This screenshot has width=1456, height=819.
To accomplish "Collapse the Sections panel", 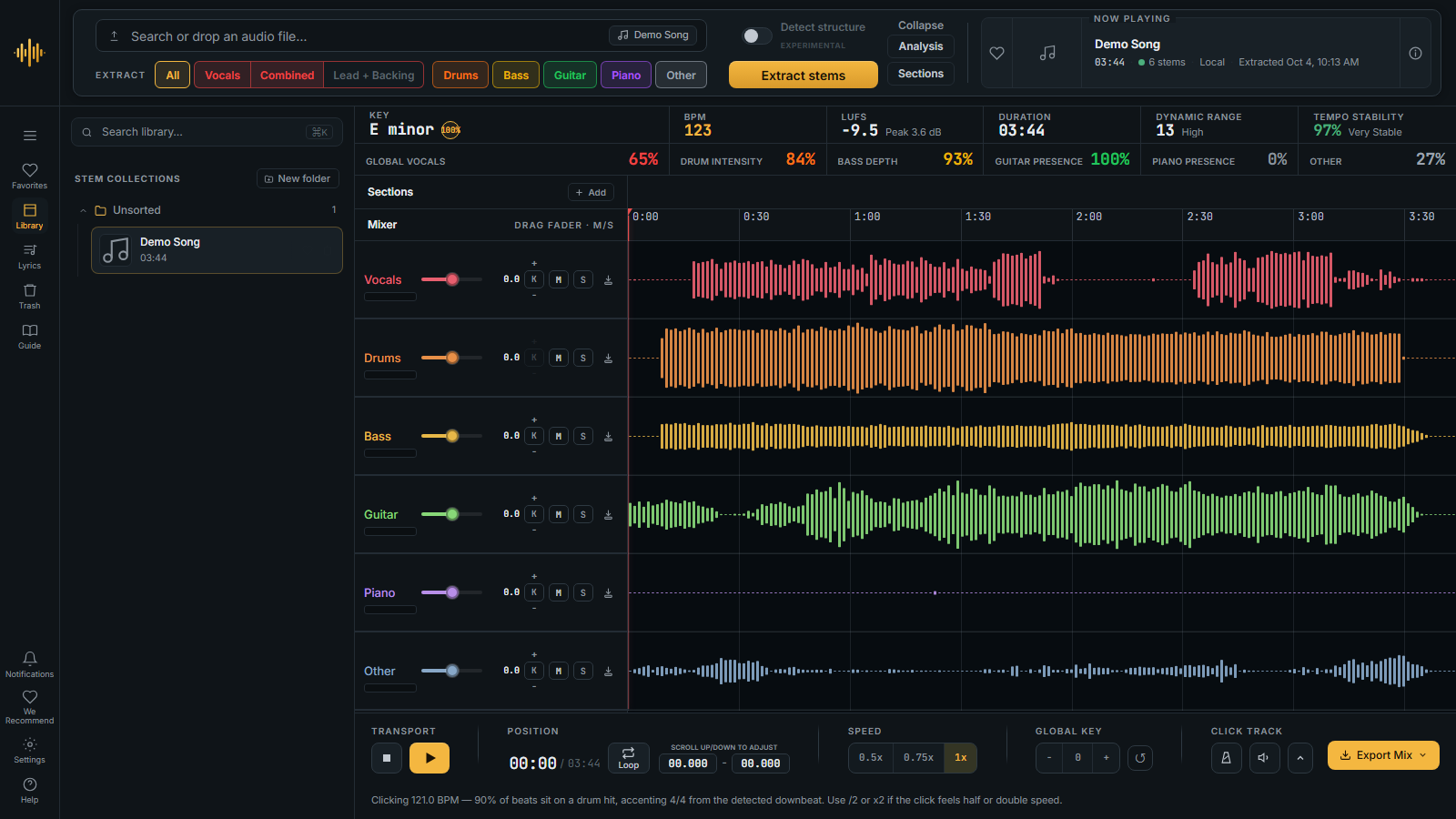I will [x=921, y=74].
